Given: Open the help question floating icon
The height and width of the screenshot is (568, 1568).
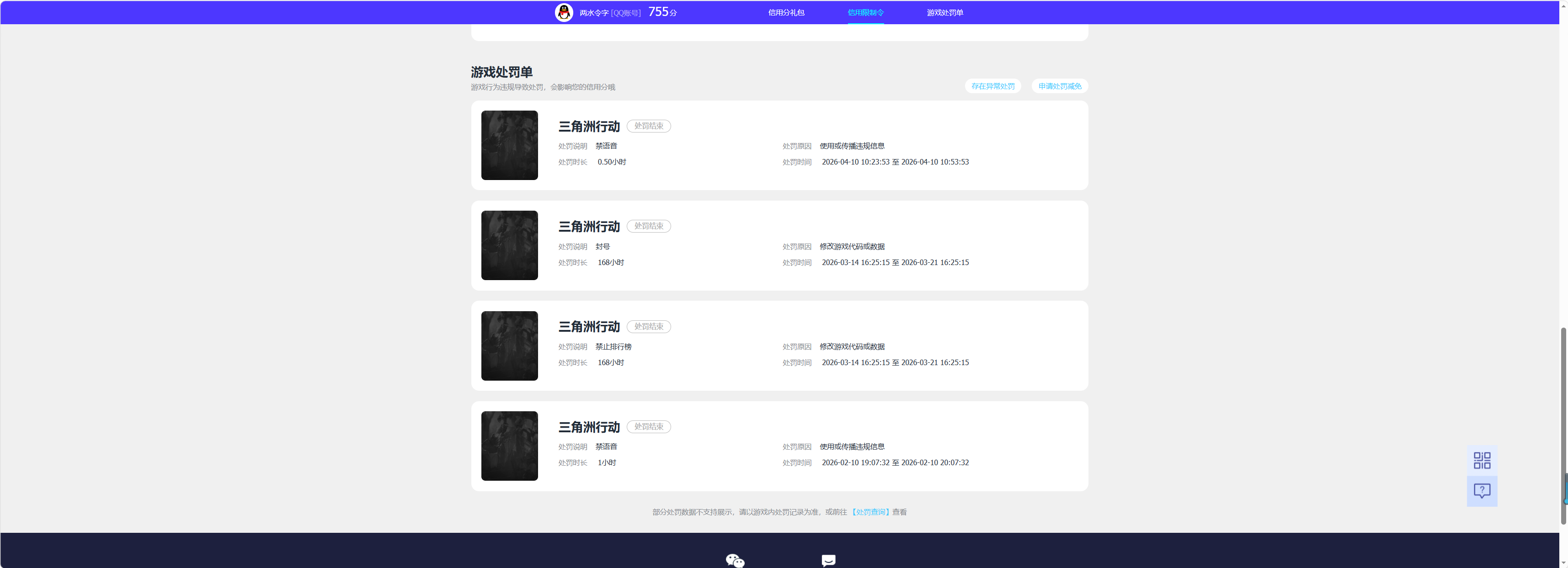Looking at the screenshot, I should [x=1482, y=491].
